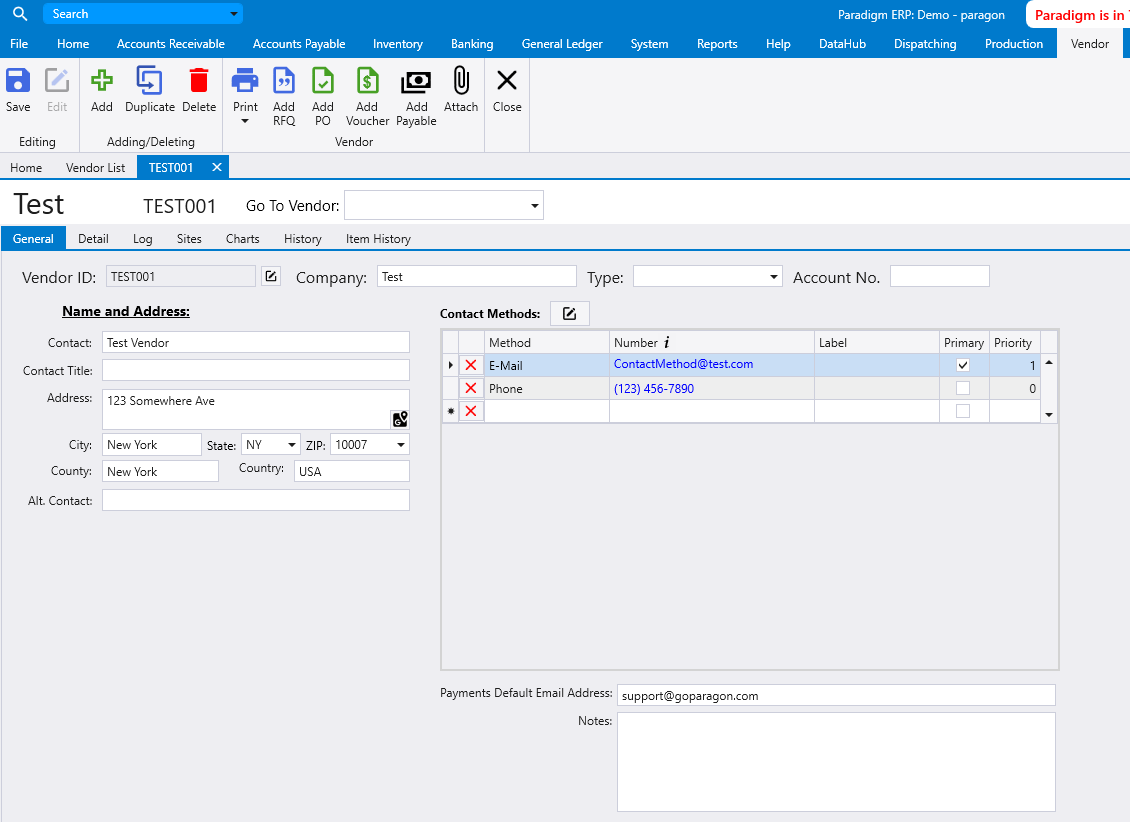Attach a file with paperclip icon
This screenshot has width=1130, height=822.
coord(461,81)
